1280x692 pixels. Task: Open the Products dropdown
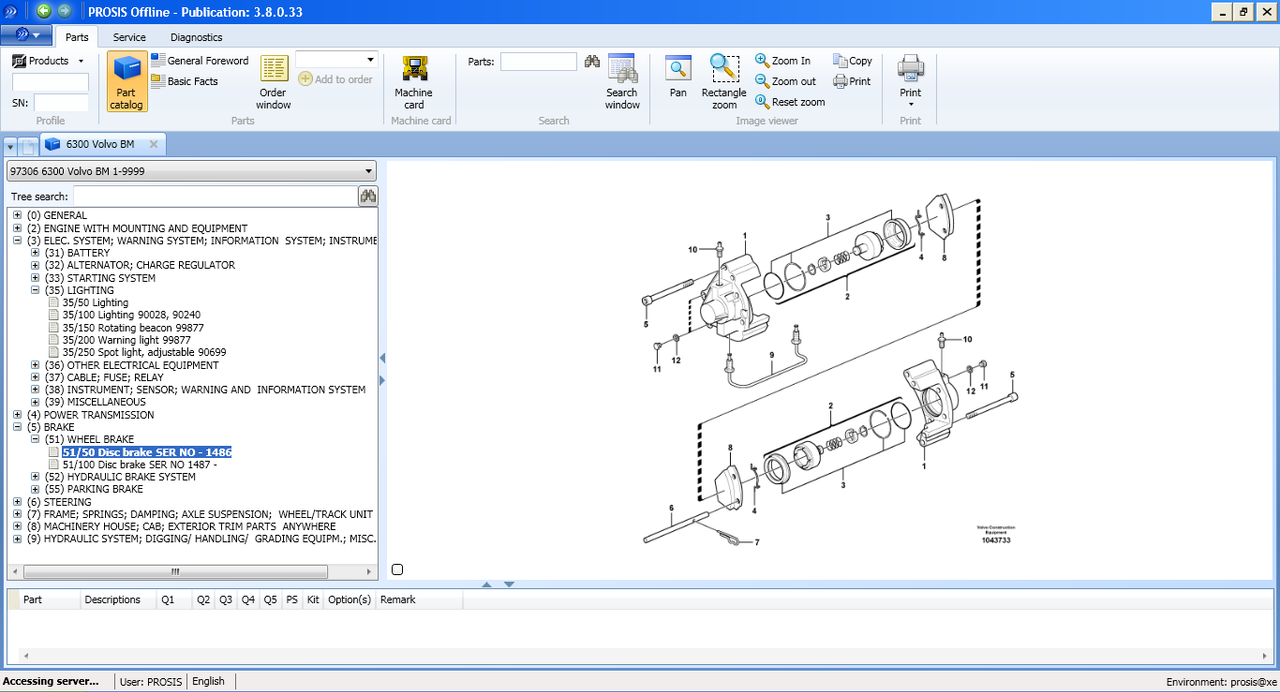[49, 61]
